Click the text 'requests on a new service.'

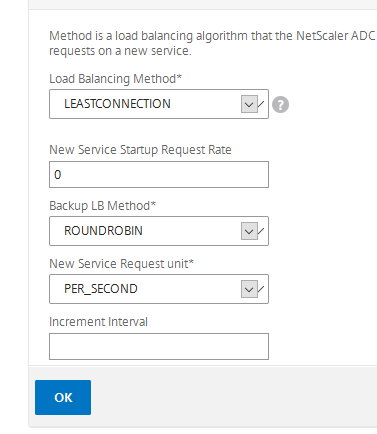point(120,51)
